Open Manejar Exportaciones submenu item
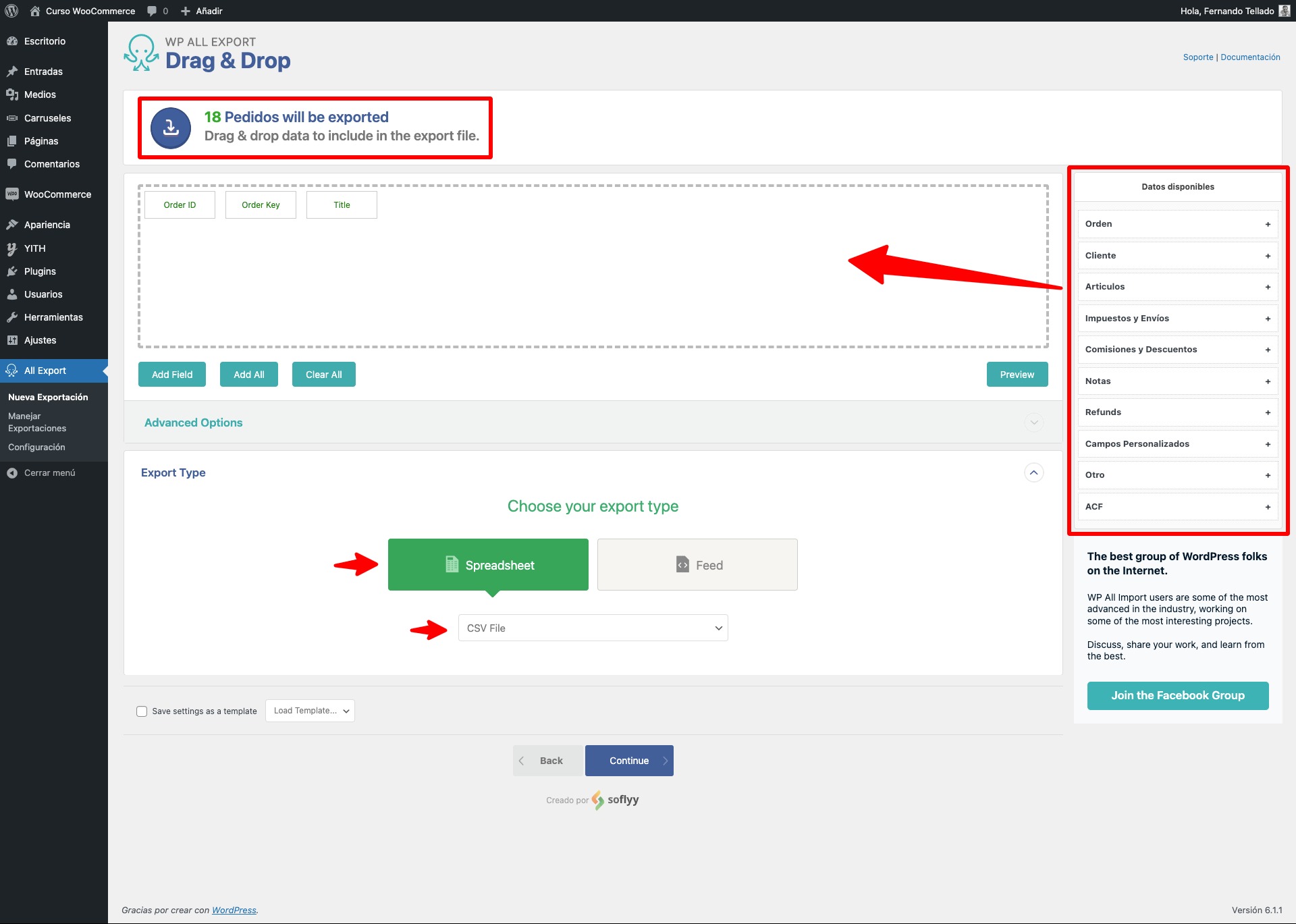Screen dimensions: 1296x924 click(37, 423)
